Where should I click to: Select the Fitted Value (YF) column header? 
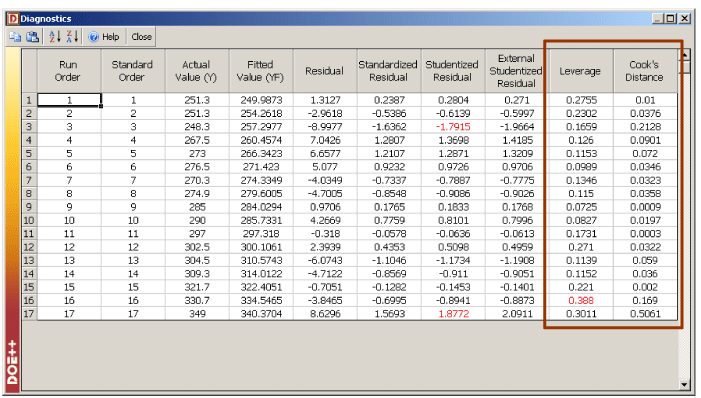[261, 71]
